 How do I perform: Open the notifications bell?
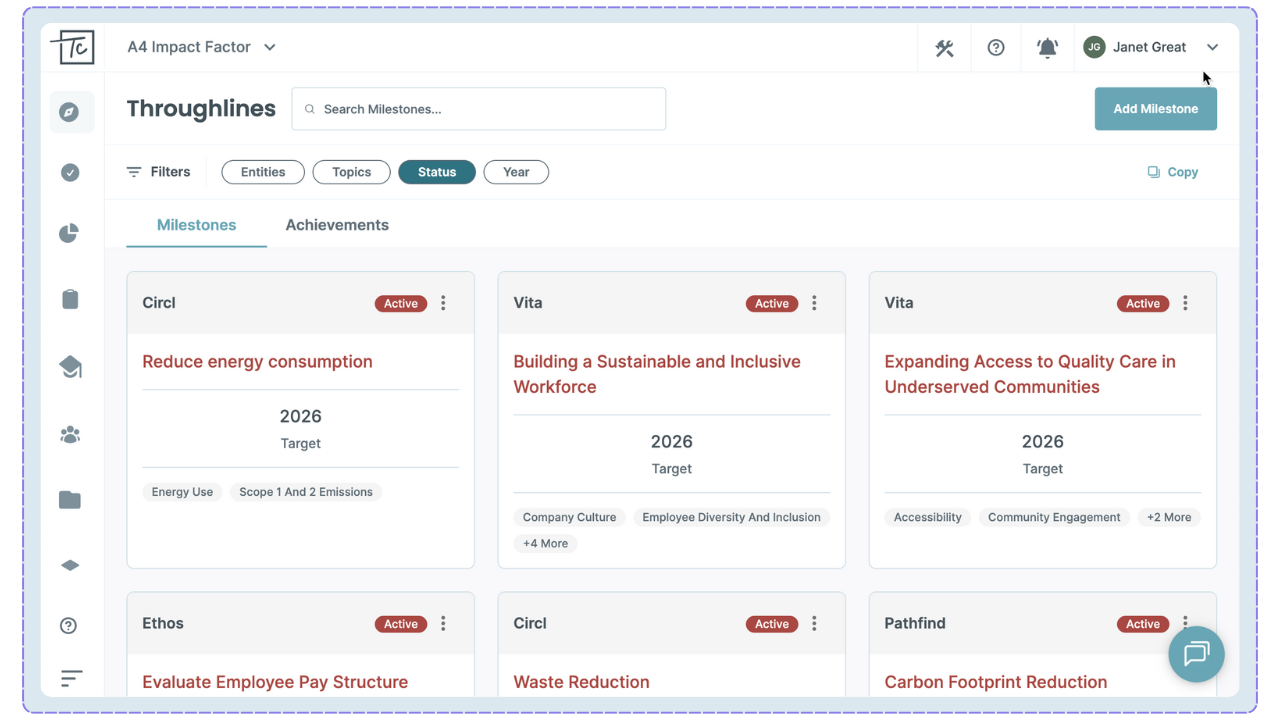coord(1047,47)
